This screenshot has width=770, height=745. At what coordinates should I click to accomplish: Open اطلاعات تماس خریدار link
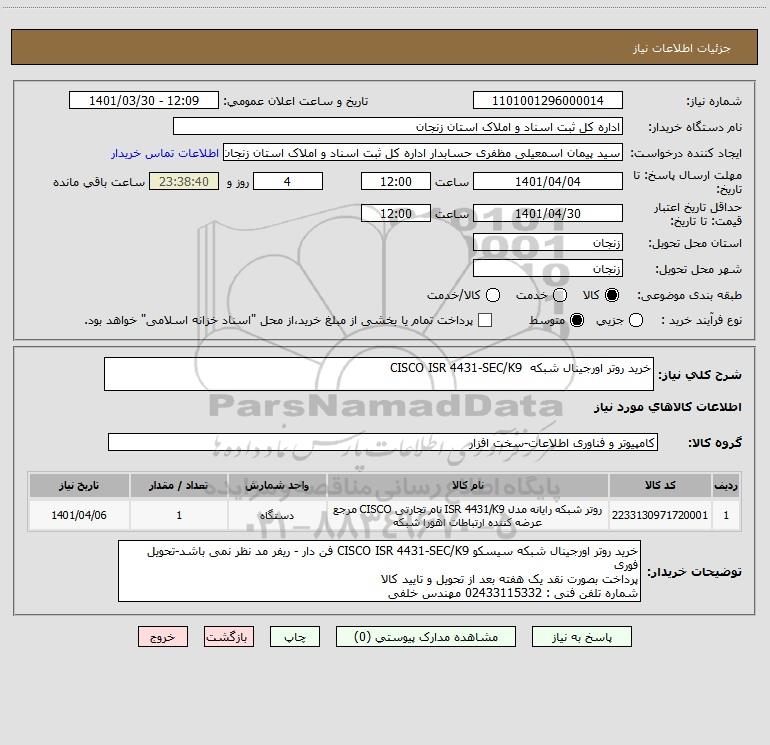(x=165, y=153)
